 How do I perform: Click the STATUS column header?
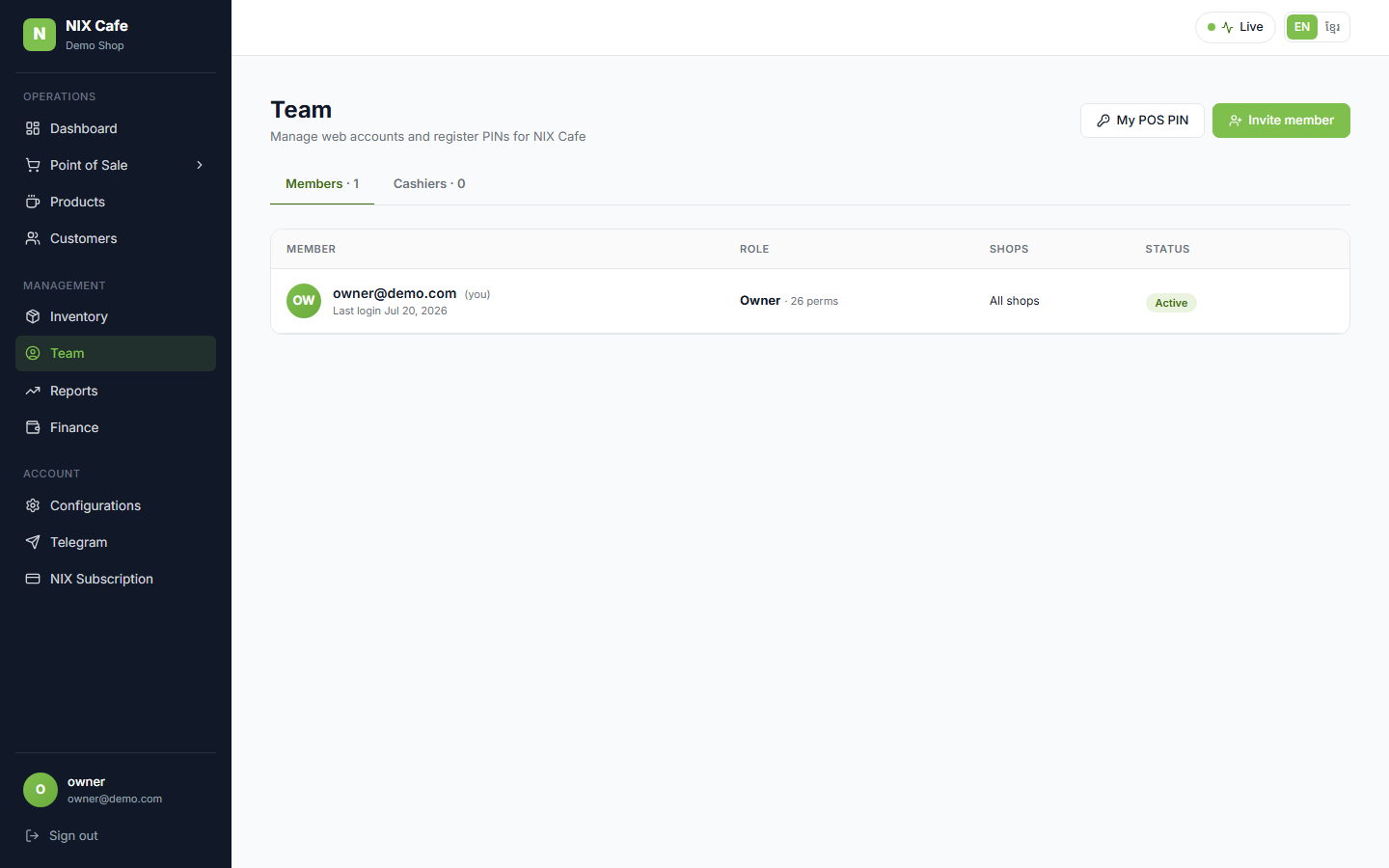pos(1167,249)
